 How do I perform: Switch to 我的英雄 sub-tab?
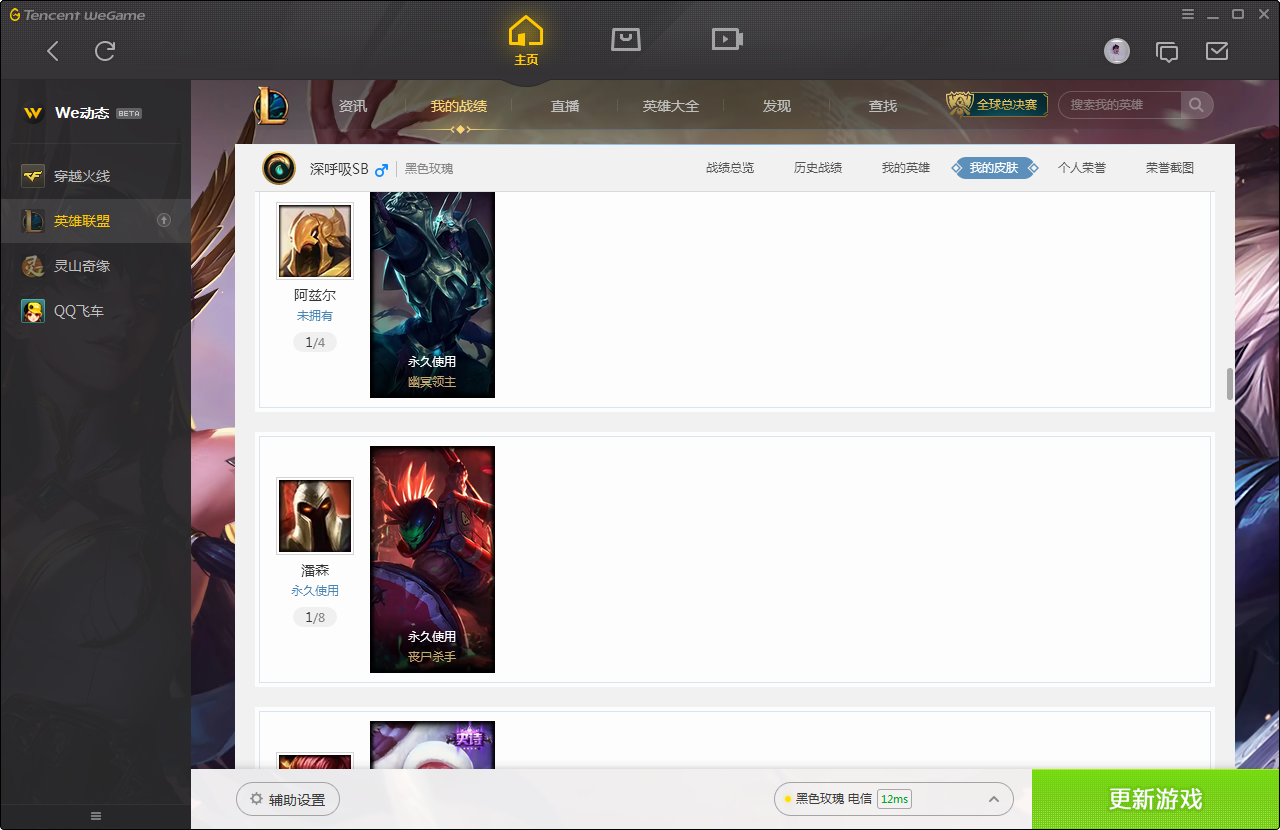(906, 168)
